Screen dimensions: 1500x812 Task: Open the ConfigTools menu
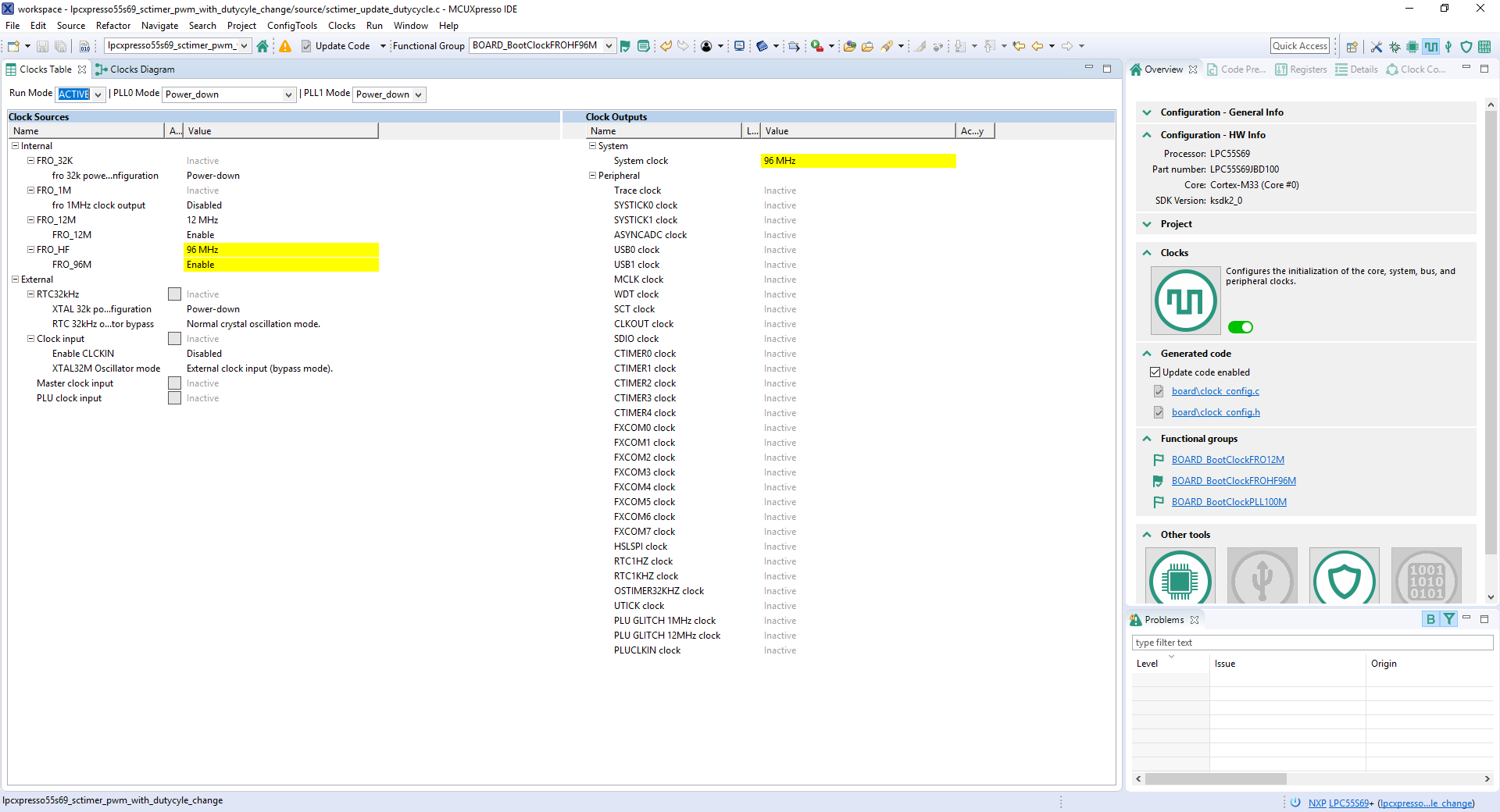coord(291,26)
